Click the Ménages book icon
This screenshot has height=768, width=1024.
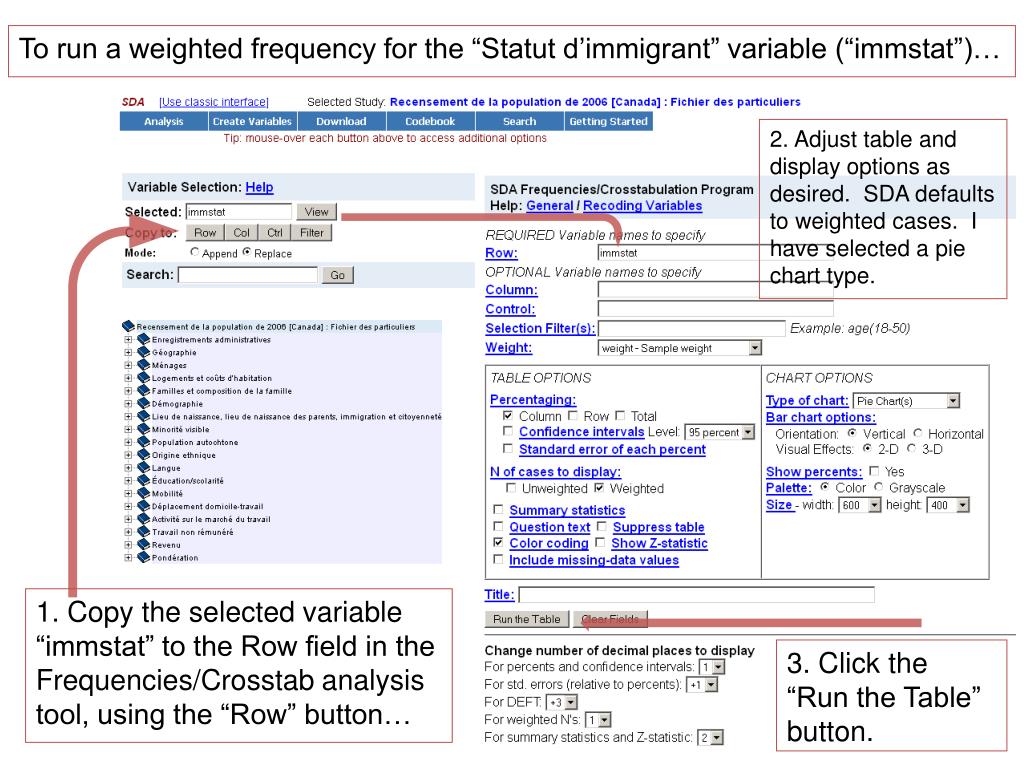coord(144,365)
